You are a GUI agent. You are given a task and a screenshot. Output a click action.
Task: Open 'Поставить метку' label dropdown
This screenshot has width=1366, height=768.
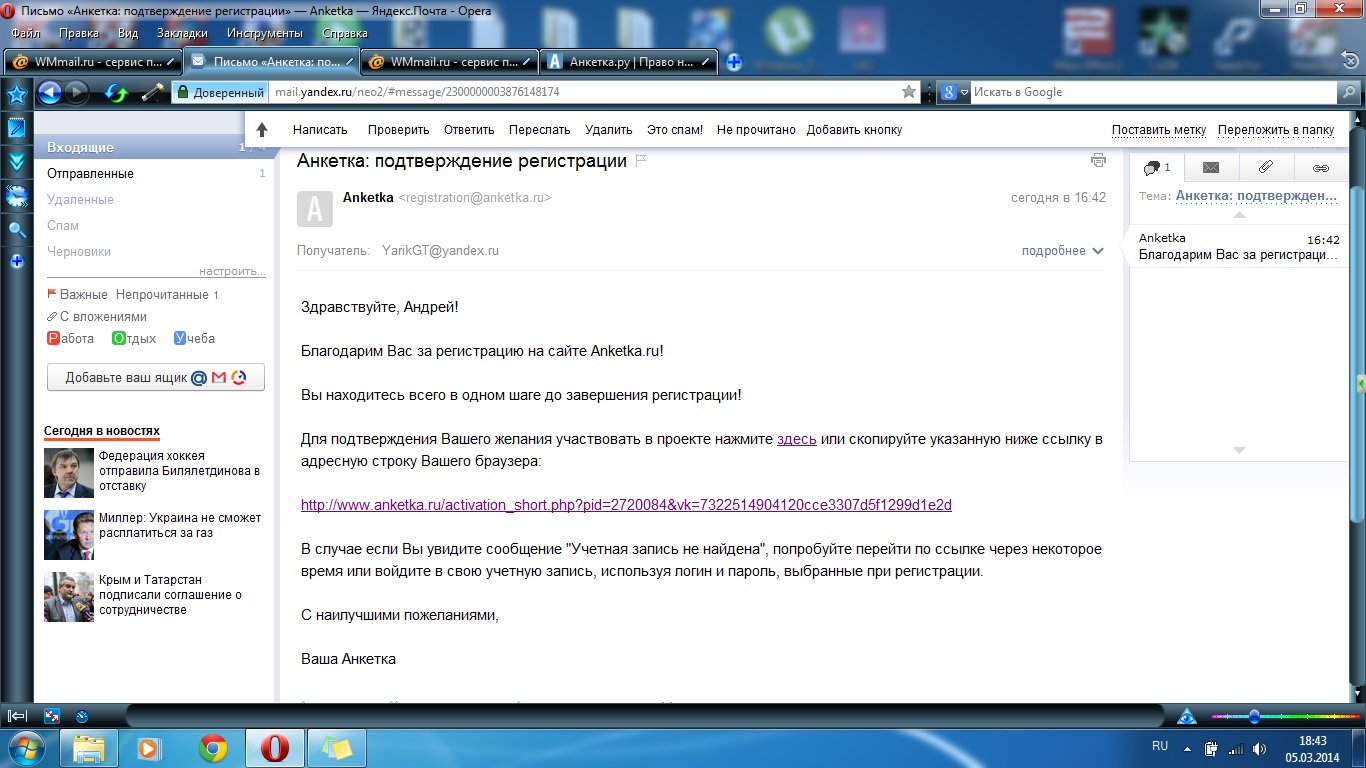tap(1159, 130)
